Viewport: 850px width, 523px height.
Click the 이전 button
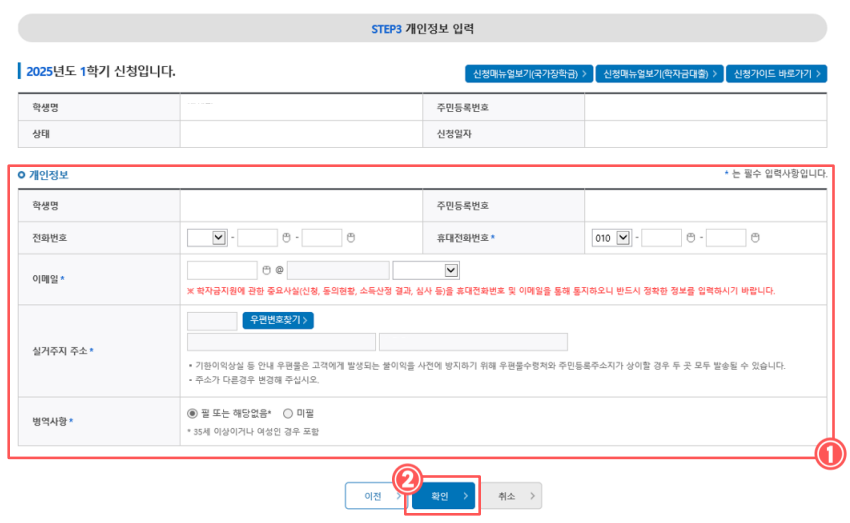(x=375, y=496)
